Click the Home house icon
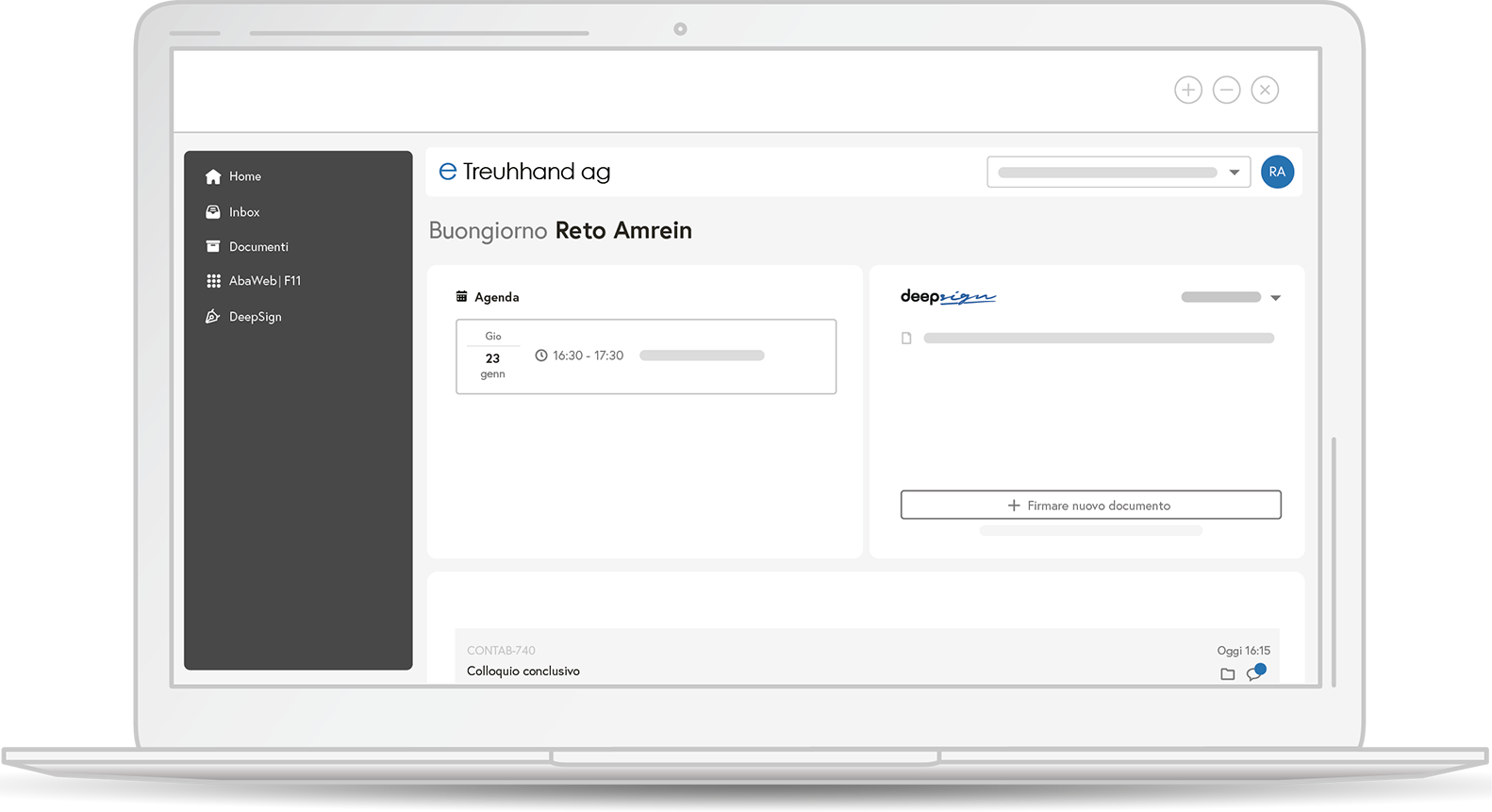The width and height of the screenshot is (1492, 812). point(213,176)
